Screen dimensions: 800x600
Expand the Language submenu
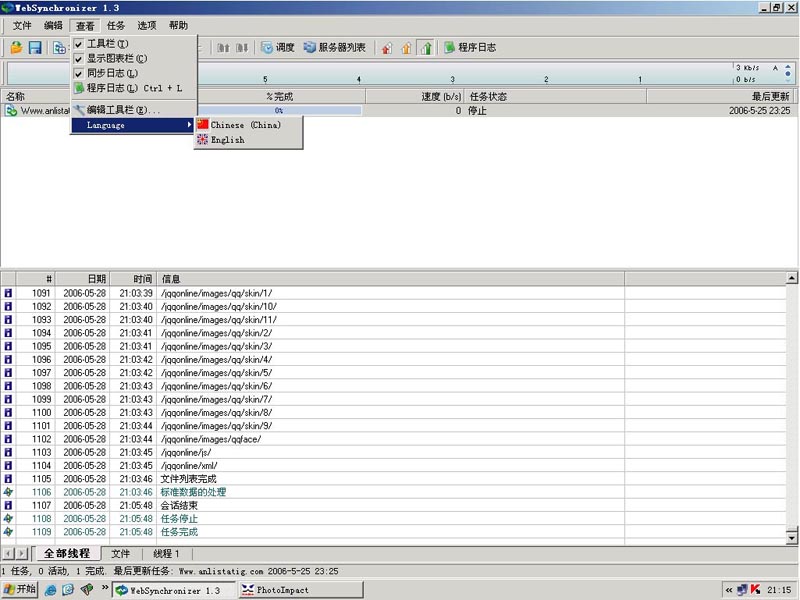click(x=133, y=125)
